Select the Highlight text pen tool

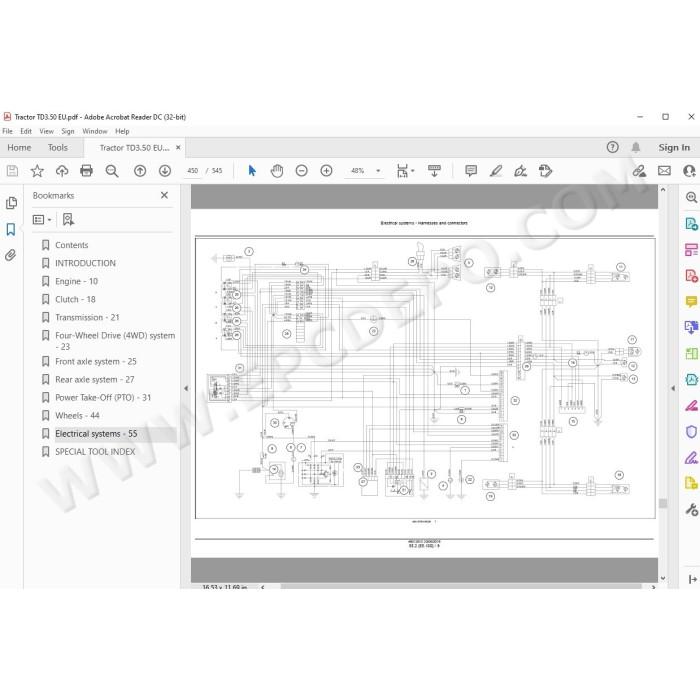(x=496, y=171)
